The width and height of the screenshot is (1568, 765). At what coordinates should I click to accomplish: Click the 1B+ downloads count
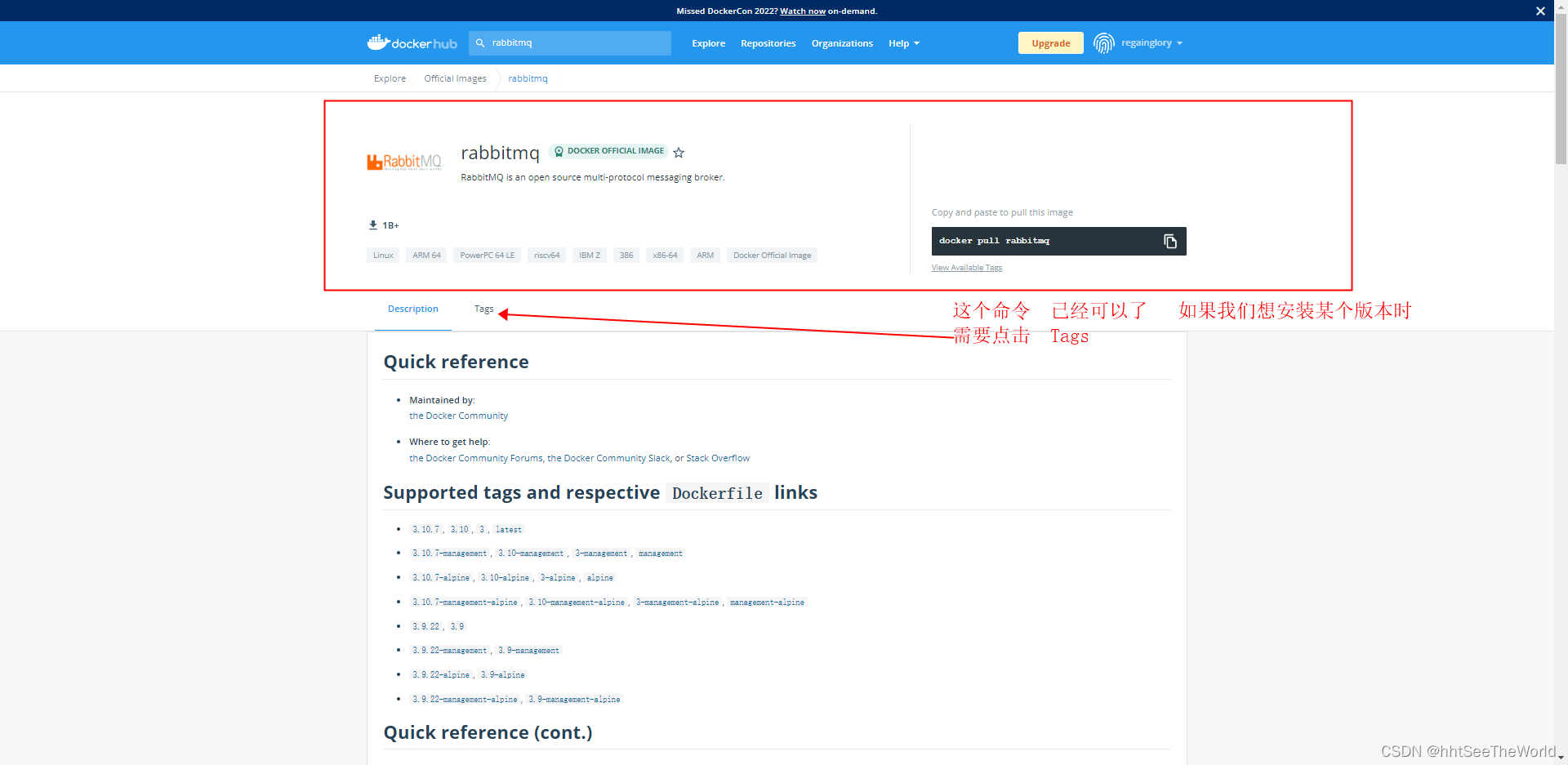click(x=384, y=225)
